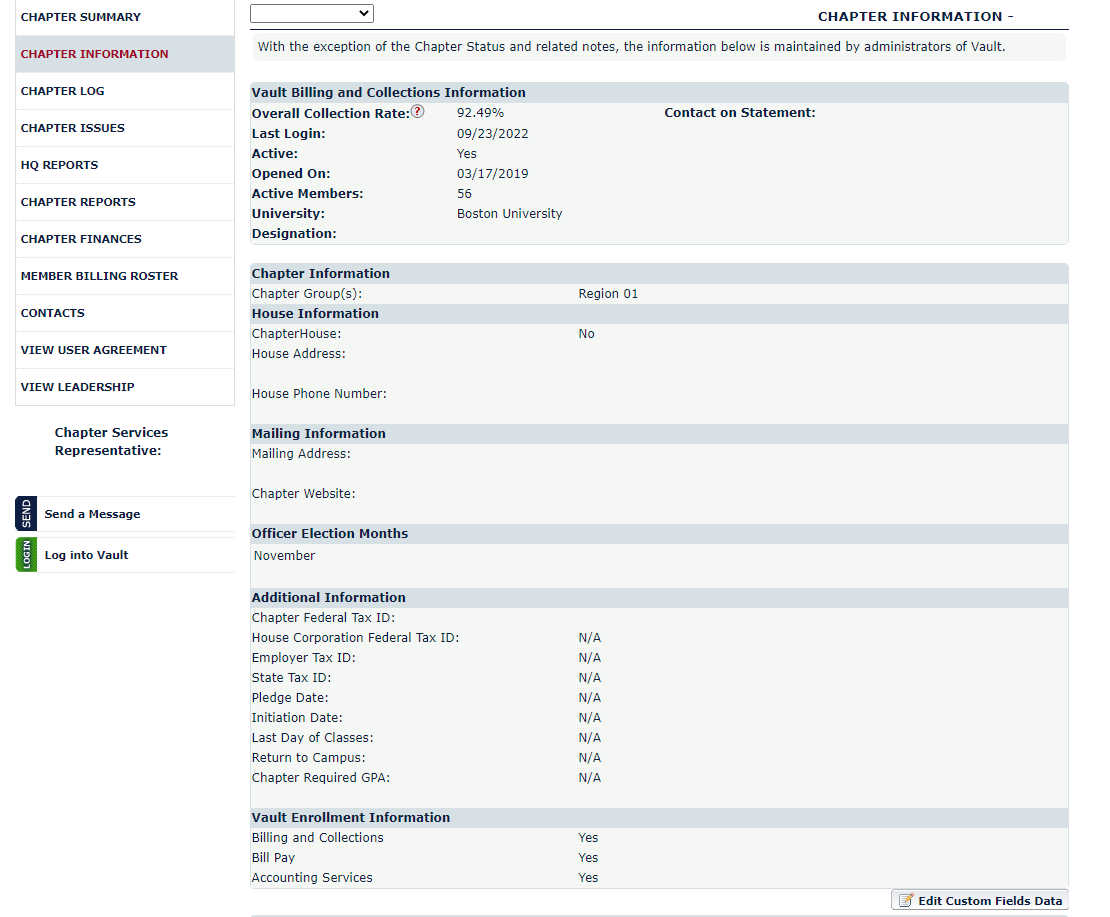
Task: Click the Region 01 chapter group value
Action: coord(607,293)
